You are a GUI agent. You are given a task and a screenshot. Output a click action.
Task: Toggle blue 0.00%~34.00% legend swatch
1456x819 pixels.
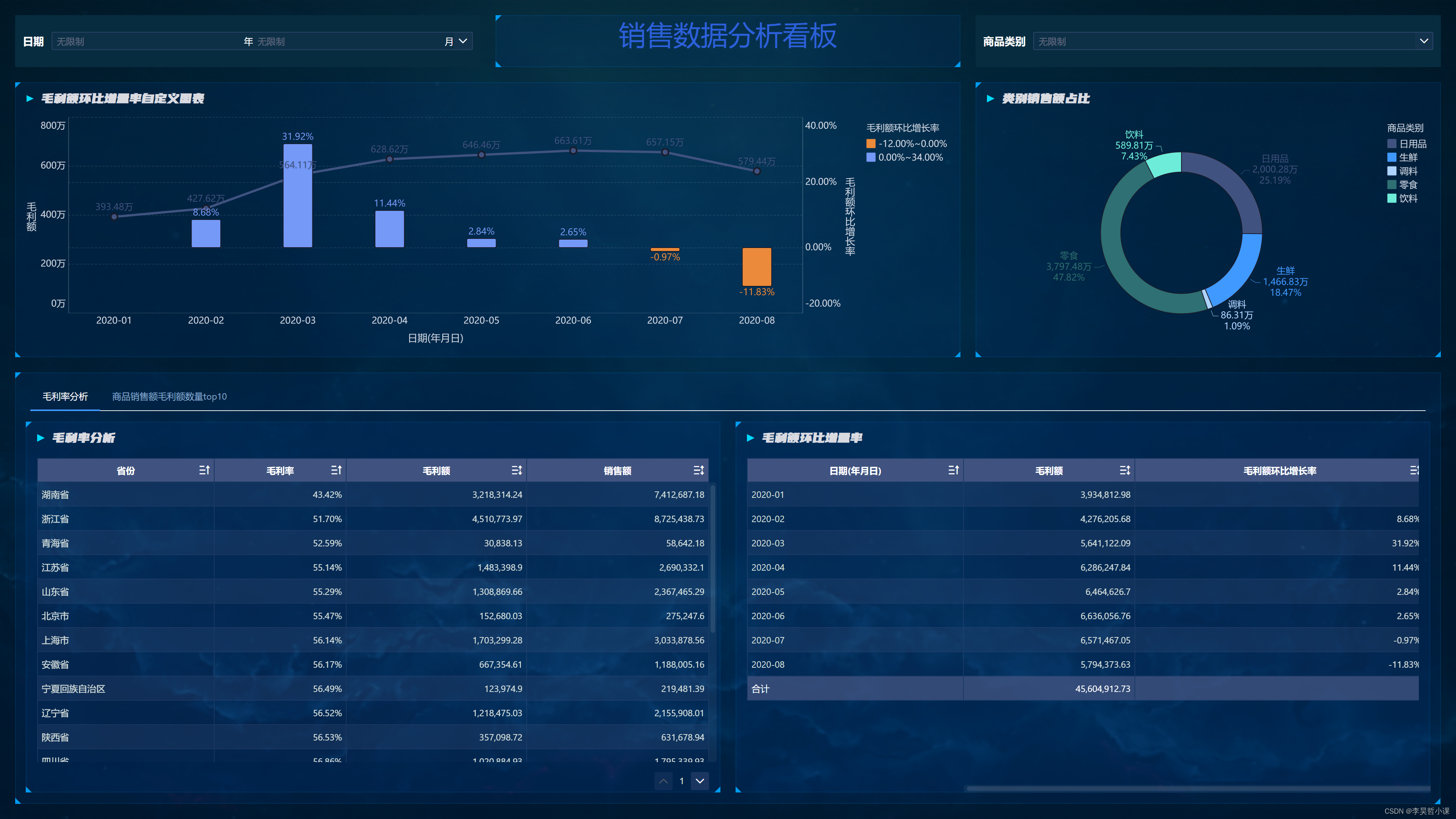(871, 157)
